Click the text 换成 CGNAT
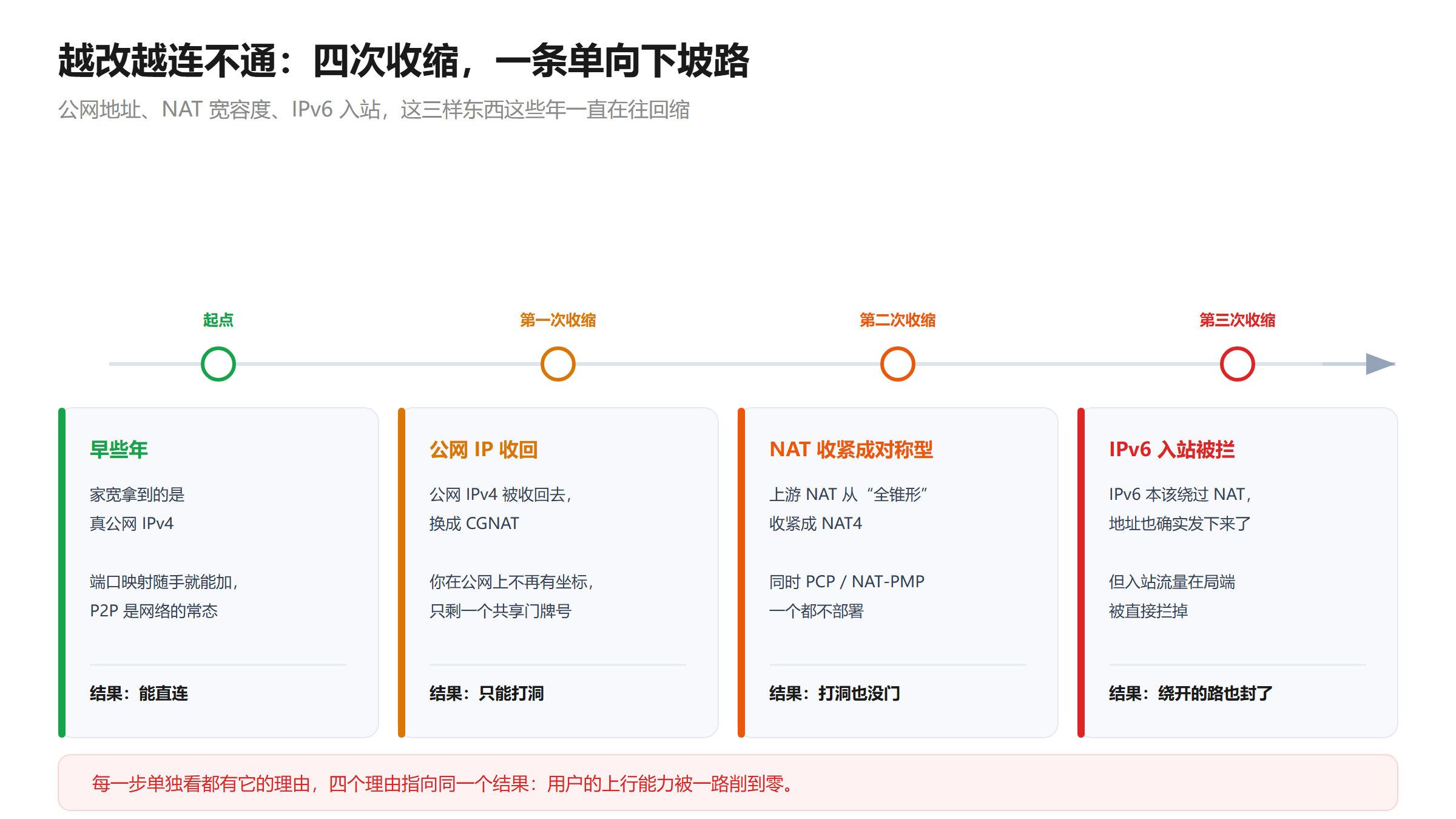 pyautogui.click(x=474, y=524)
